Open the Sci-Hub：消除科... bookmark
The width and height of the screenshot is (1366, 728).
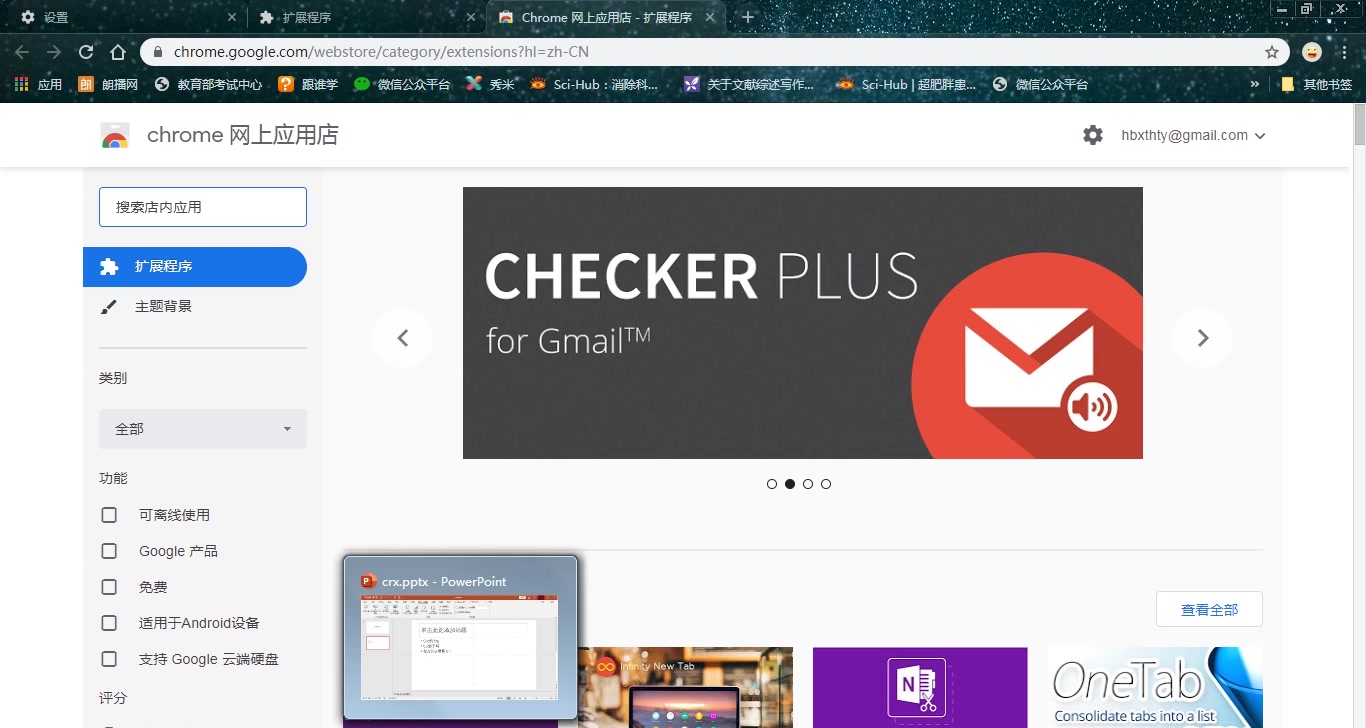[x=594, y=85]
